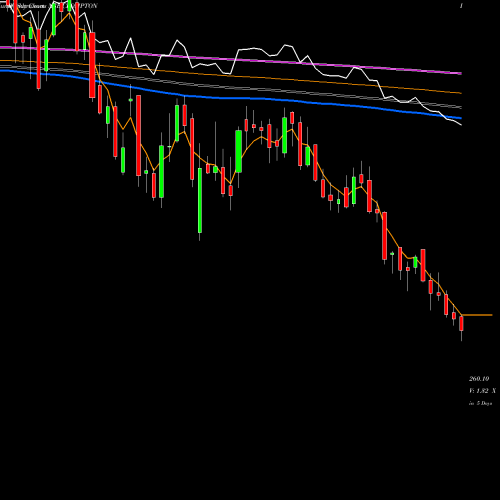Click the thick blue moving average line
Image resolution: width=500 pixels, height=500 pixels.
230,98
